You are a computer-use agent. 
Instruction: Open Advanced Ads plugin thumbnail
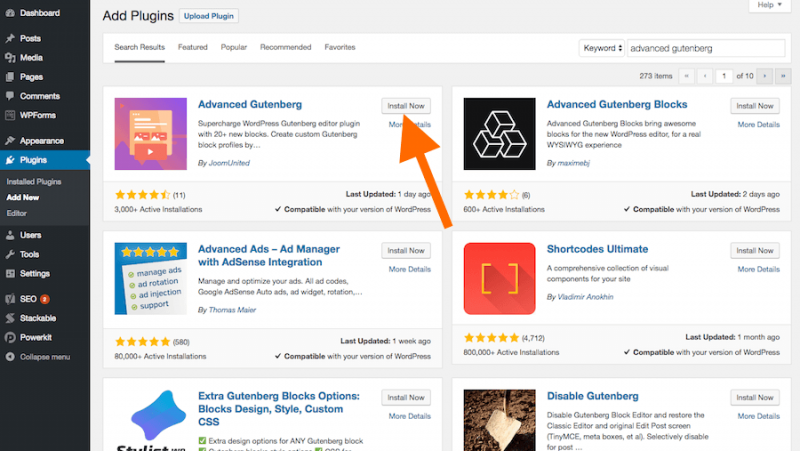tap(151, 279)
